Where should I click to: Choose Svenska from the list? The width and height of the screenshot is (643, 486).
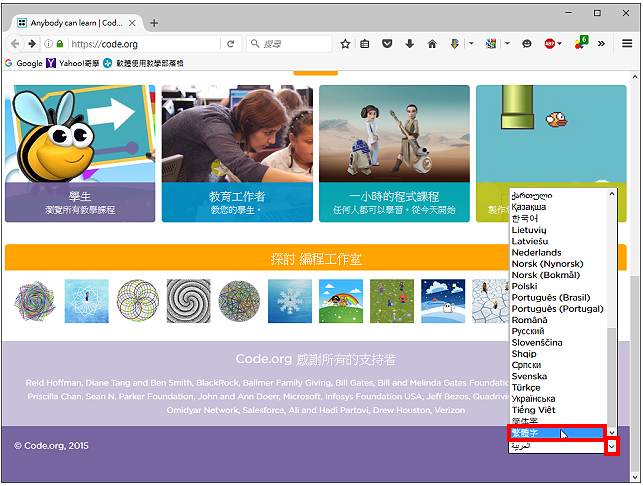click(x=558, y=376)
